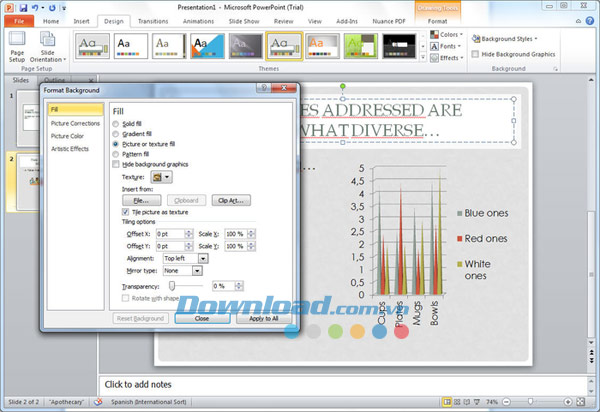Toggle Hide Background Graphics ribbon checkbox

tap(475, 54)
